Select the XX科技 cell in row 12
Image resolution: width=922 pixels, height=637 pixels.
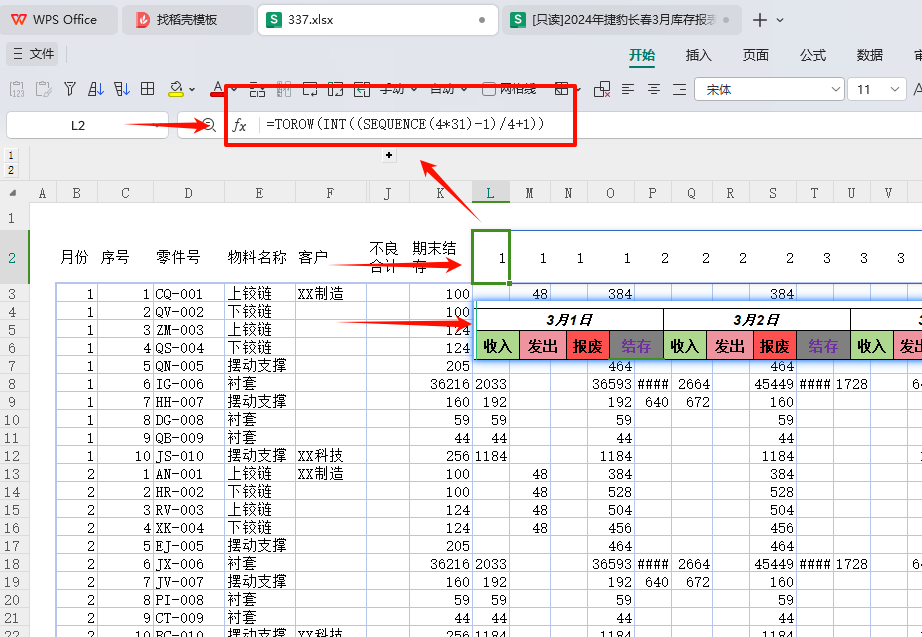(x=330, y=456)
